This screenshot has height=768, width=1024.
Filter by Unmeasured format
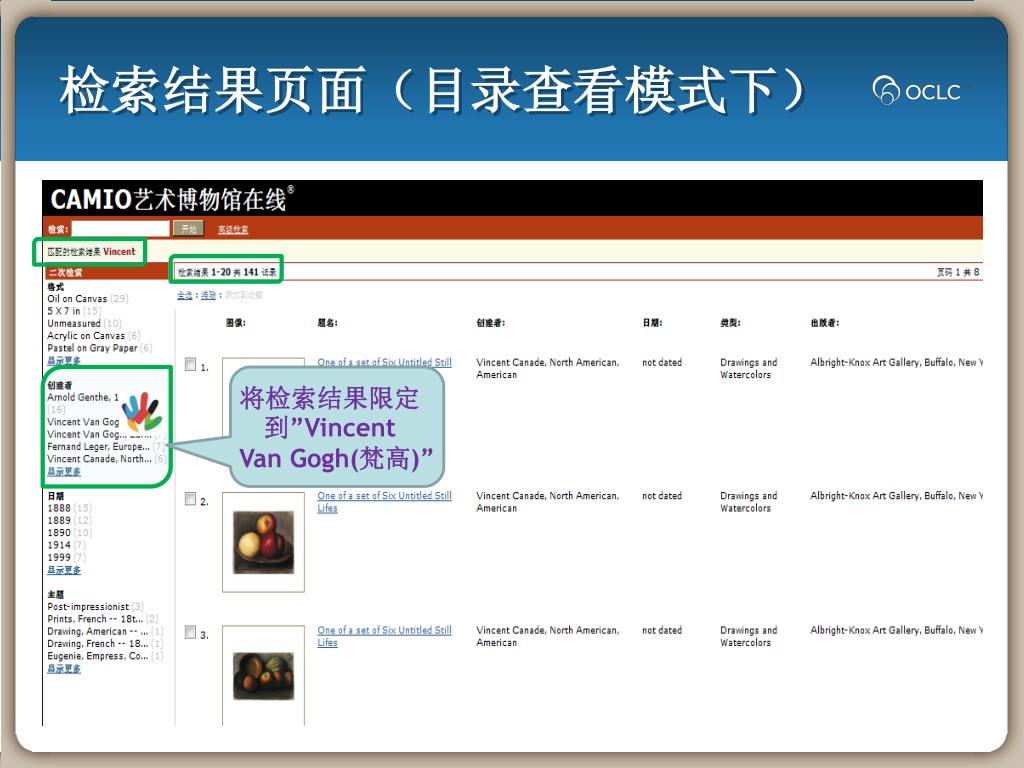pyautogui.click(x=74, y=323)
